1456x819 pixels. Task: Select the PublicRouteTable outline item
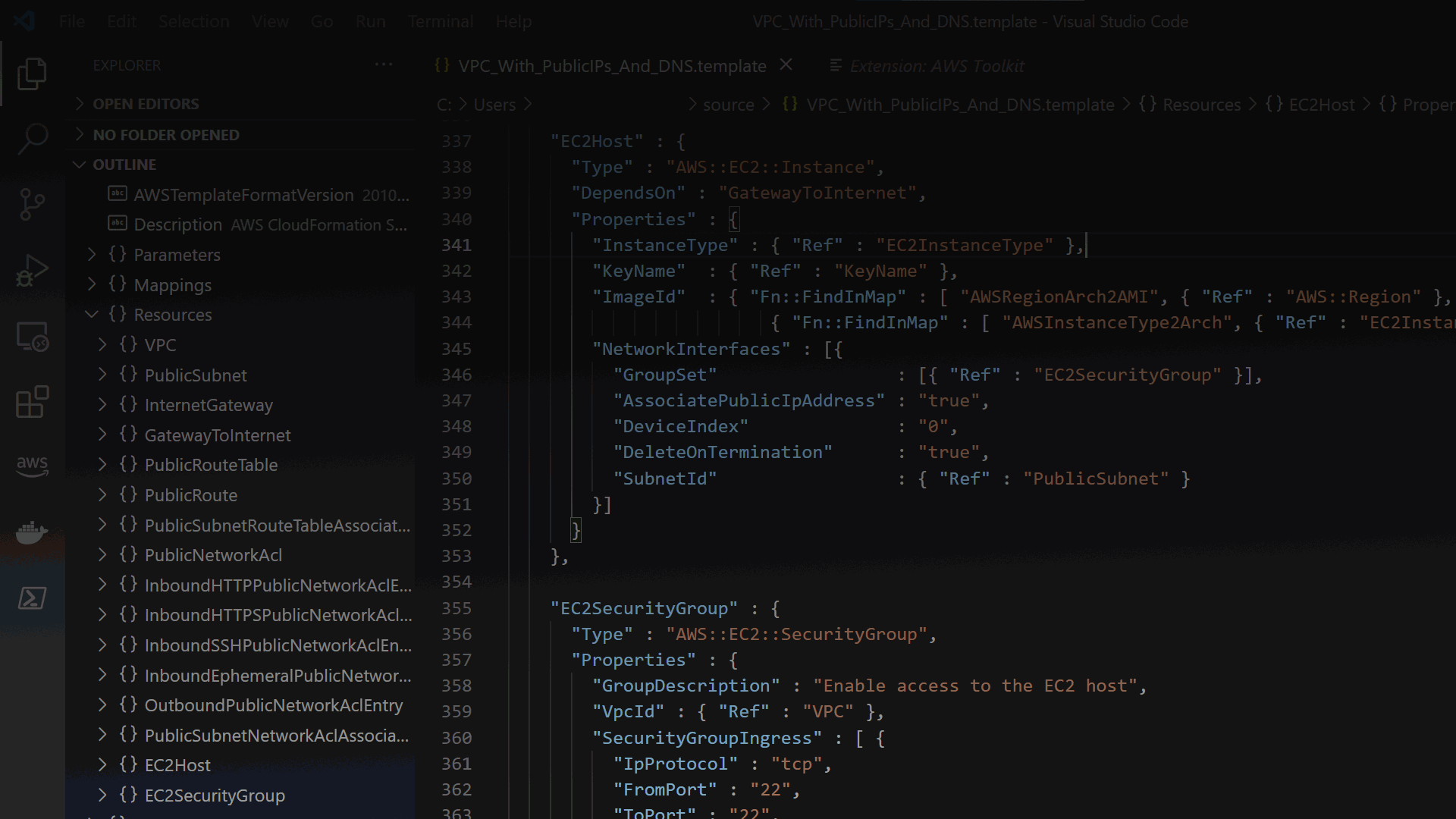[x=211, y=465]
